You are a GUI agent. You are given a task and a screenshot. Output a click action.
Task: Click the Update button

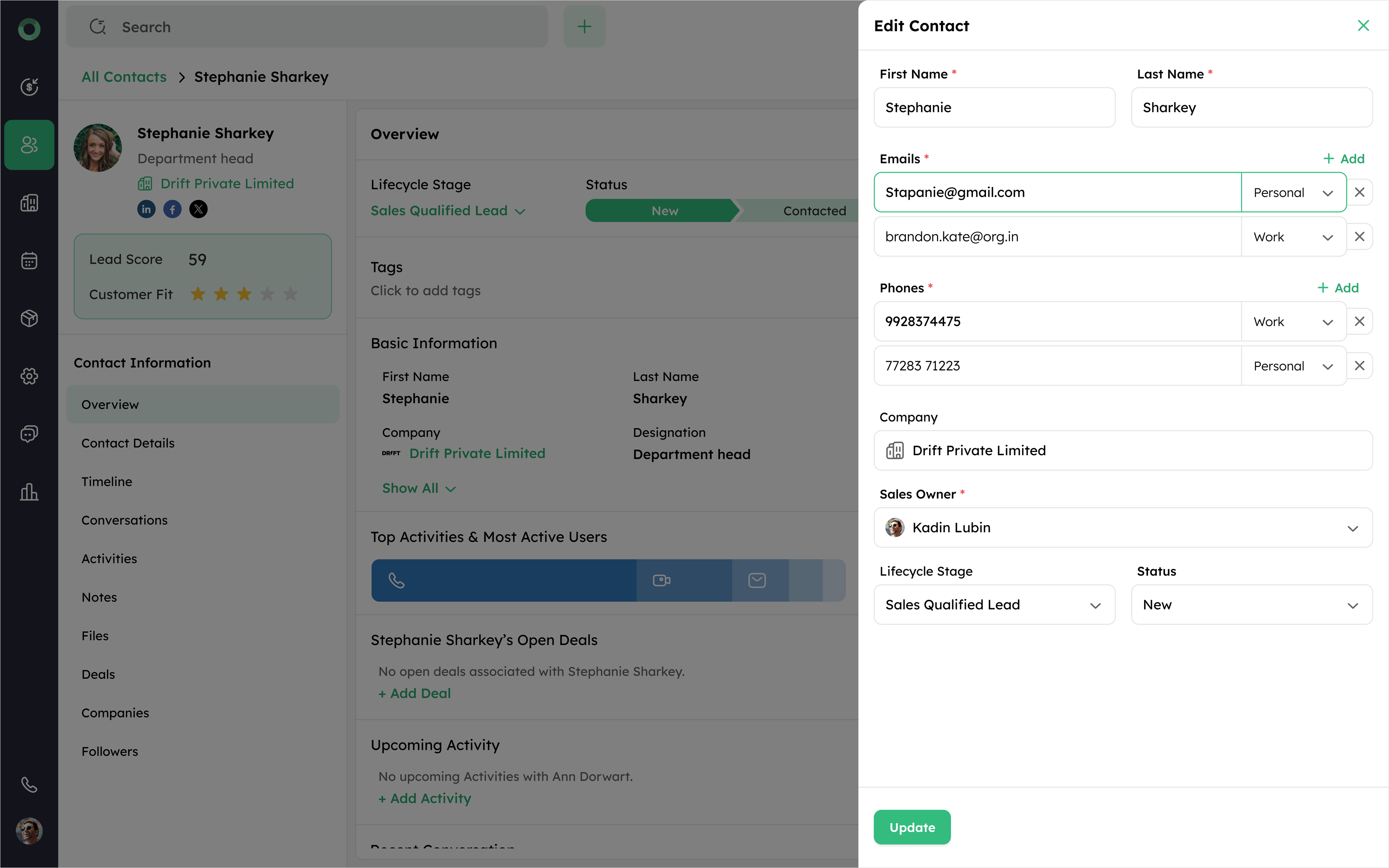pos(912,827)
